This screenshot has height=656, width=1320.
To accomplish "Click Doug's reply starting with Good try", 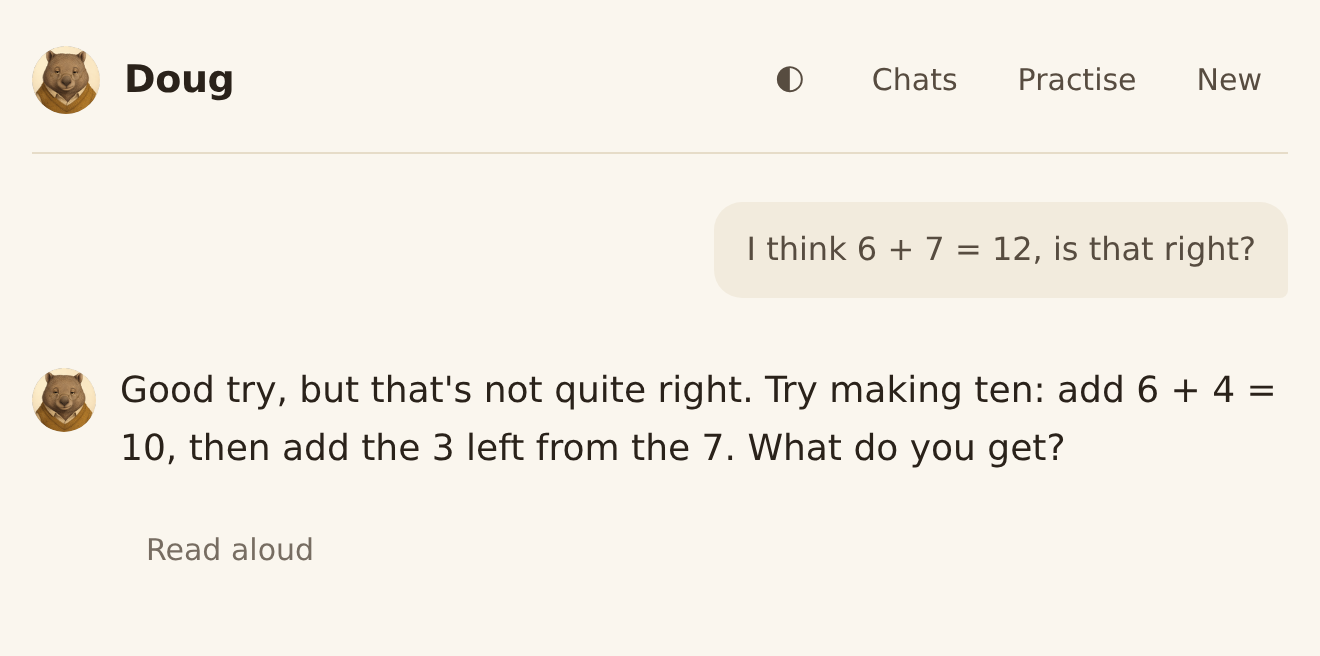I will (x=698, y=419).
